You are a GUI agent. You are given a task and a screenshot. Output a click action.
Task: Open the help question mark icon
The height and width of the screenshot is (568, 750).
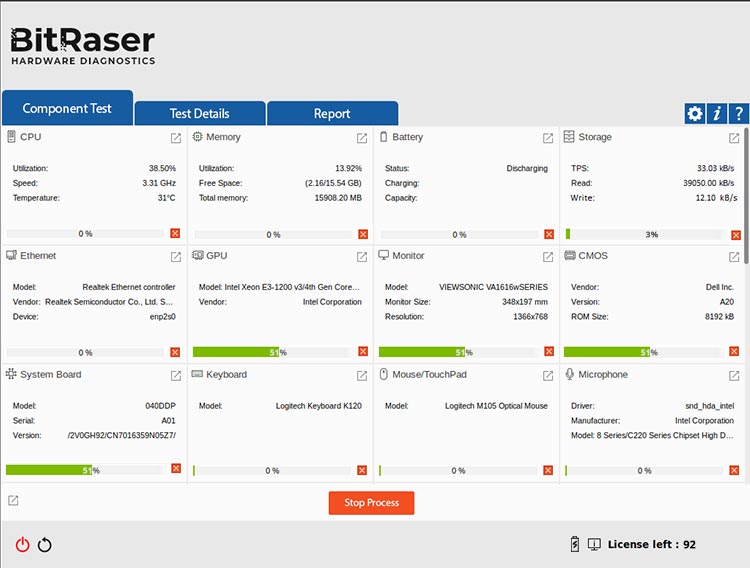pos(738,114)
